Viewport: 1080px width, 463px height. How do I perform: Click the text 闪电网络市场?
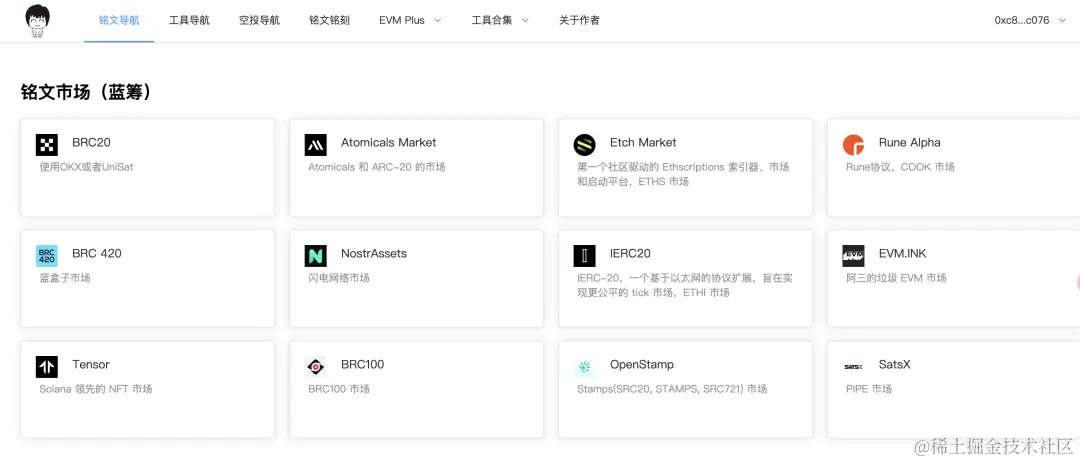point(339,278)
